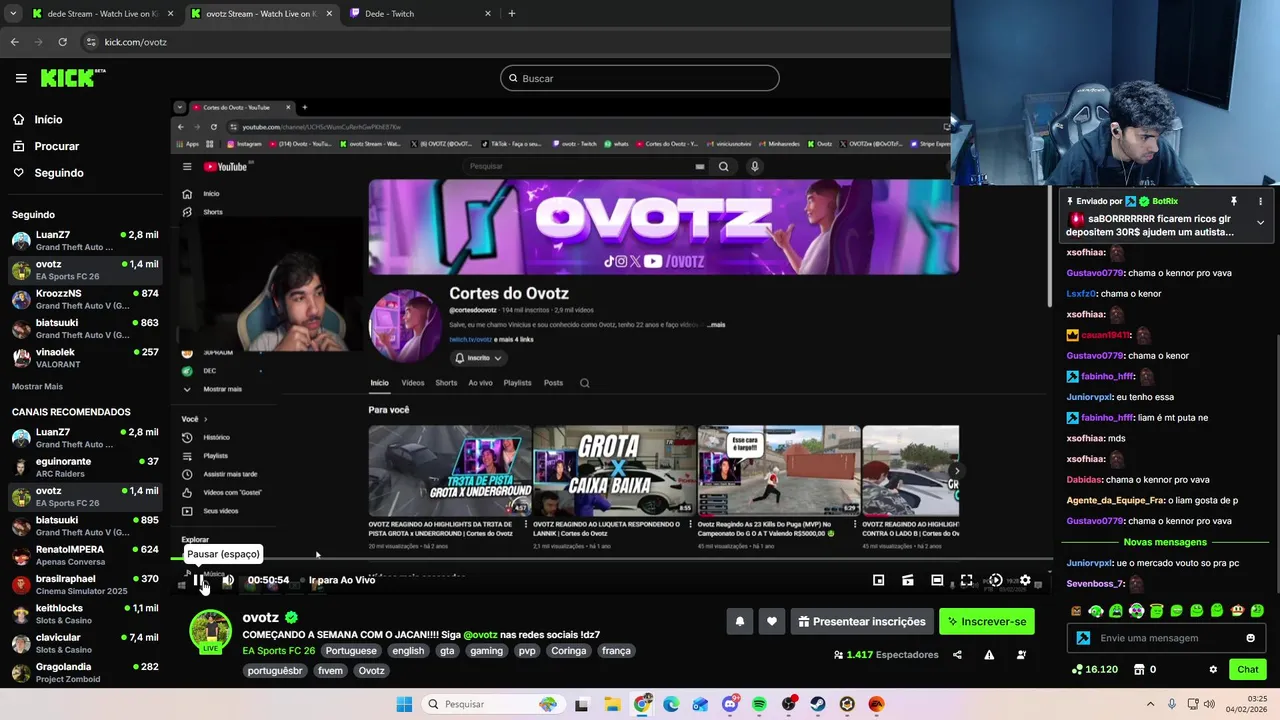Viewport: 1280px width, 720px height.
Task: Open the emoji picker in chat
Action: [1250, 638]
